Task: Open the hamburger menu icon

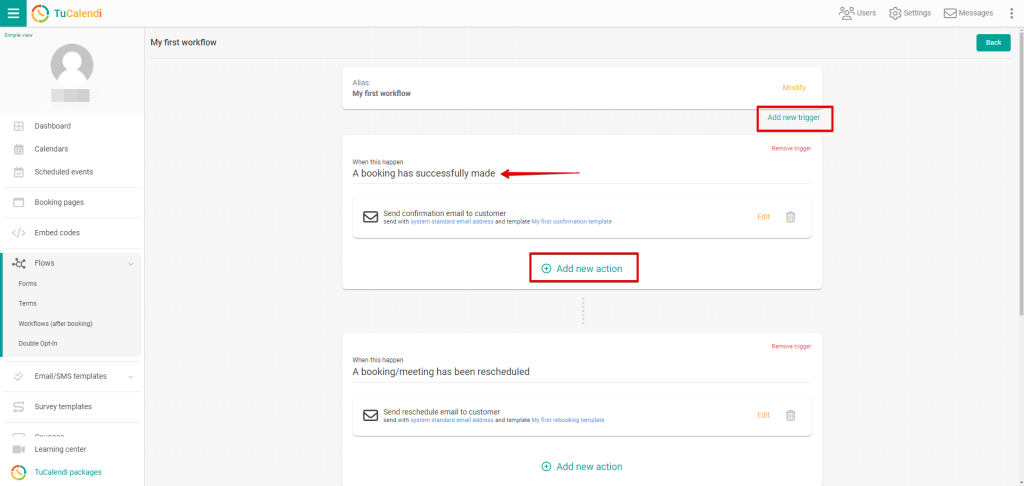Action: point(12,13)
